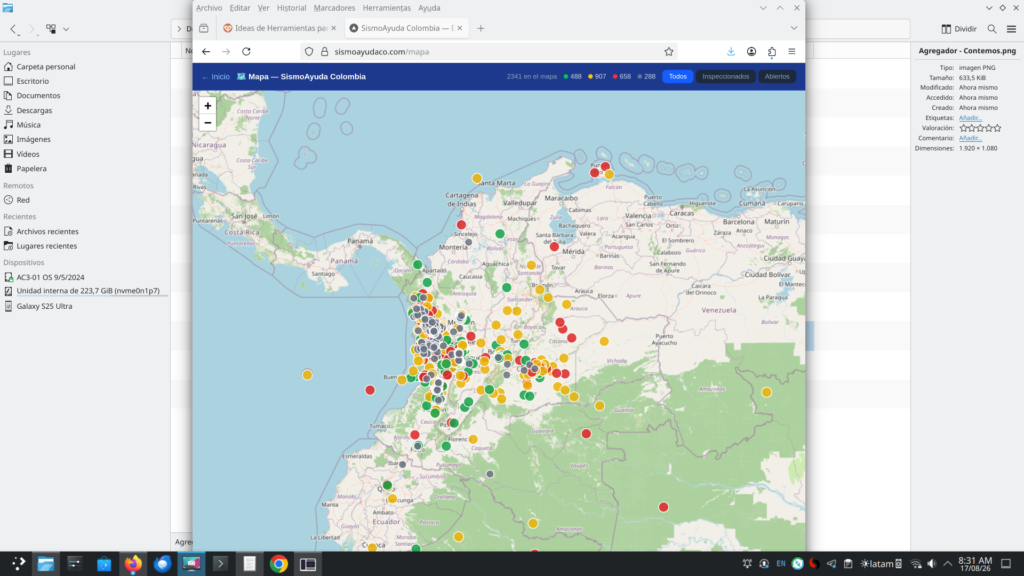This screenshot has width=1024, height=576.
Task: Click the latam keyboard layout indicator
Action: click(880, 564)
